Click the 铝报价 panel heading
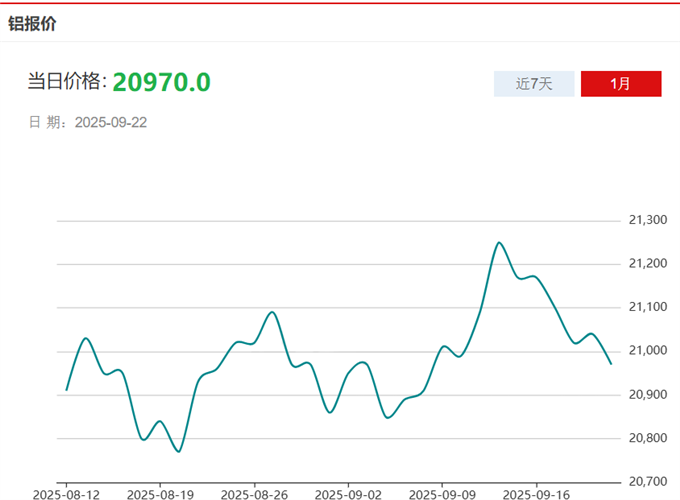The width and height of the screenshot is (680, 500). click(x=32, y=23)
